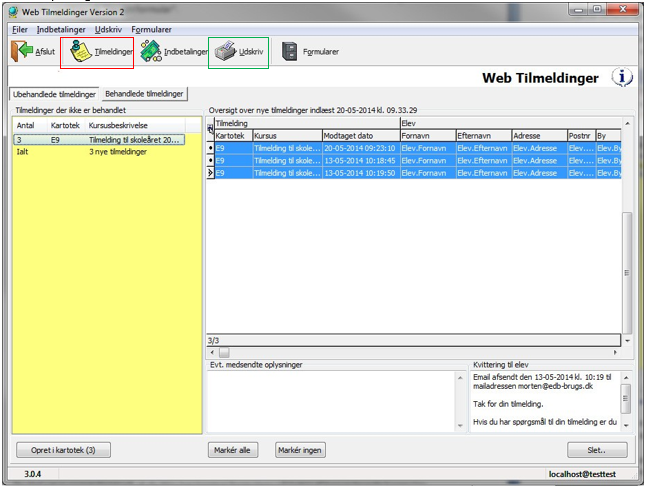The height and width of the screenshot is (486, 645).
Task: Click grid's vertical scrollbar up arrow
Action: (x=627, y=123)
